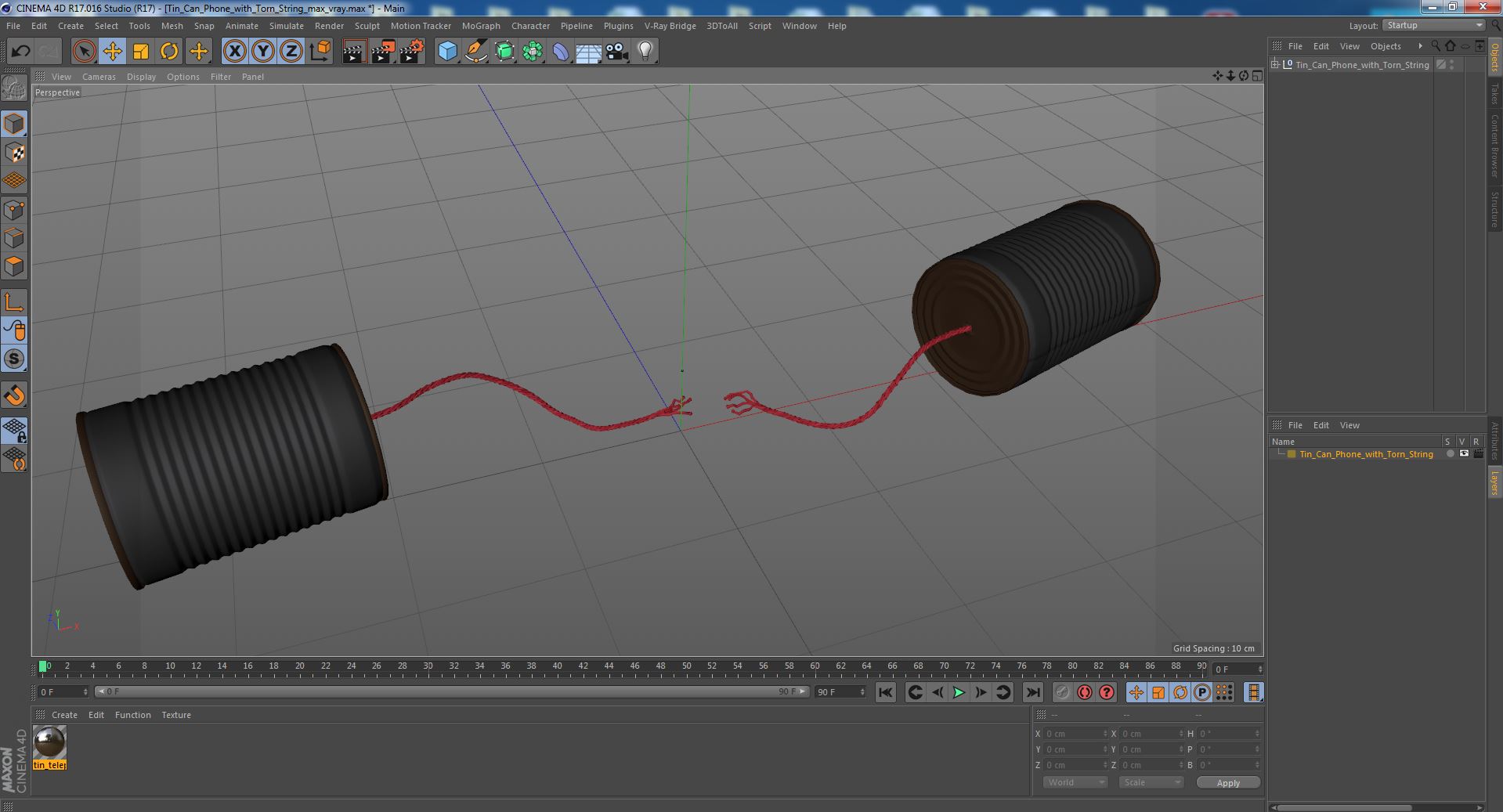Open the Content Browser side tab
This screenshot has width=1503, height=812.
[1494, 146]
